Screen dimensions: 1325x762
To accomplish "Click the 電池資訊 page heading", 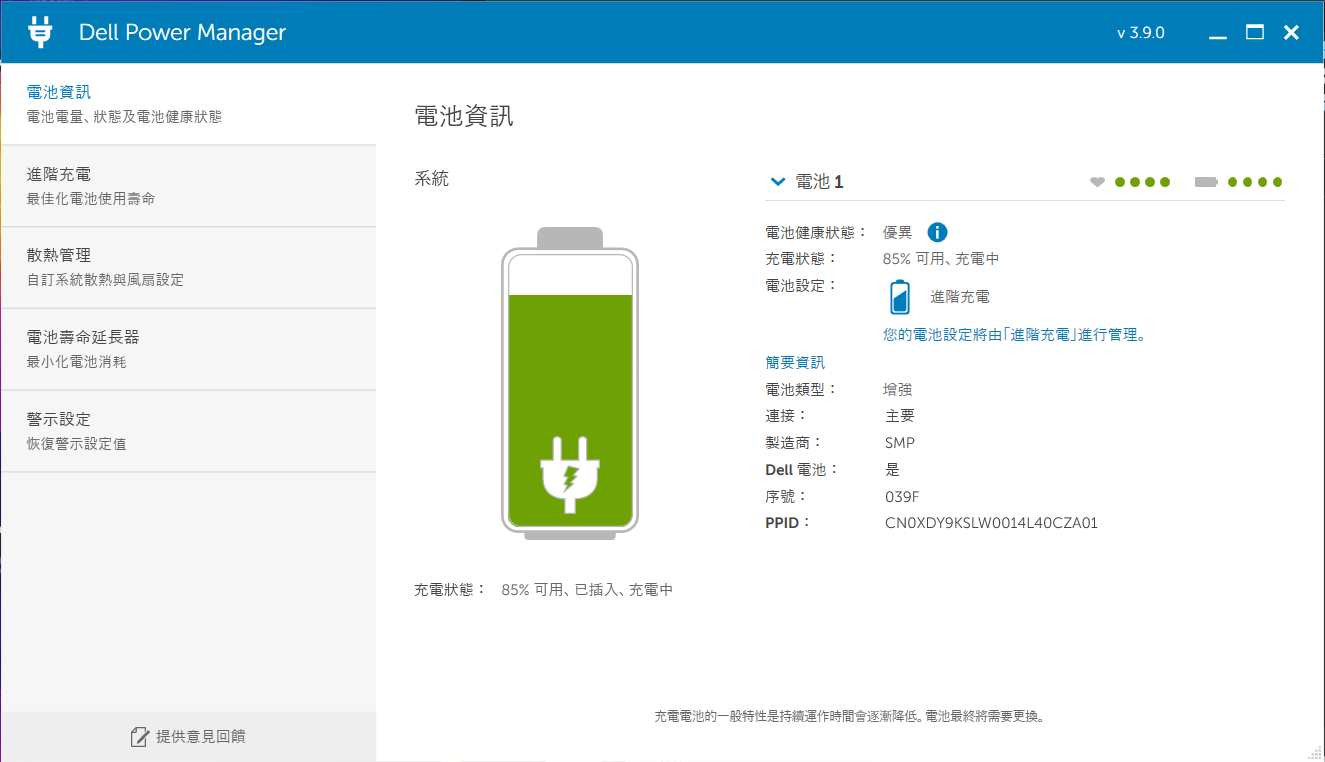I will (x=464, y=115).
